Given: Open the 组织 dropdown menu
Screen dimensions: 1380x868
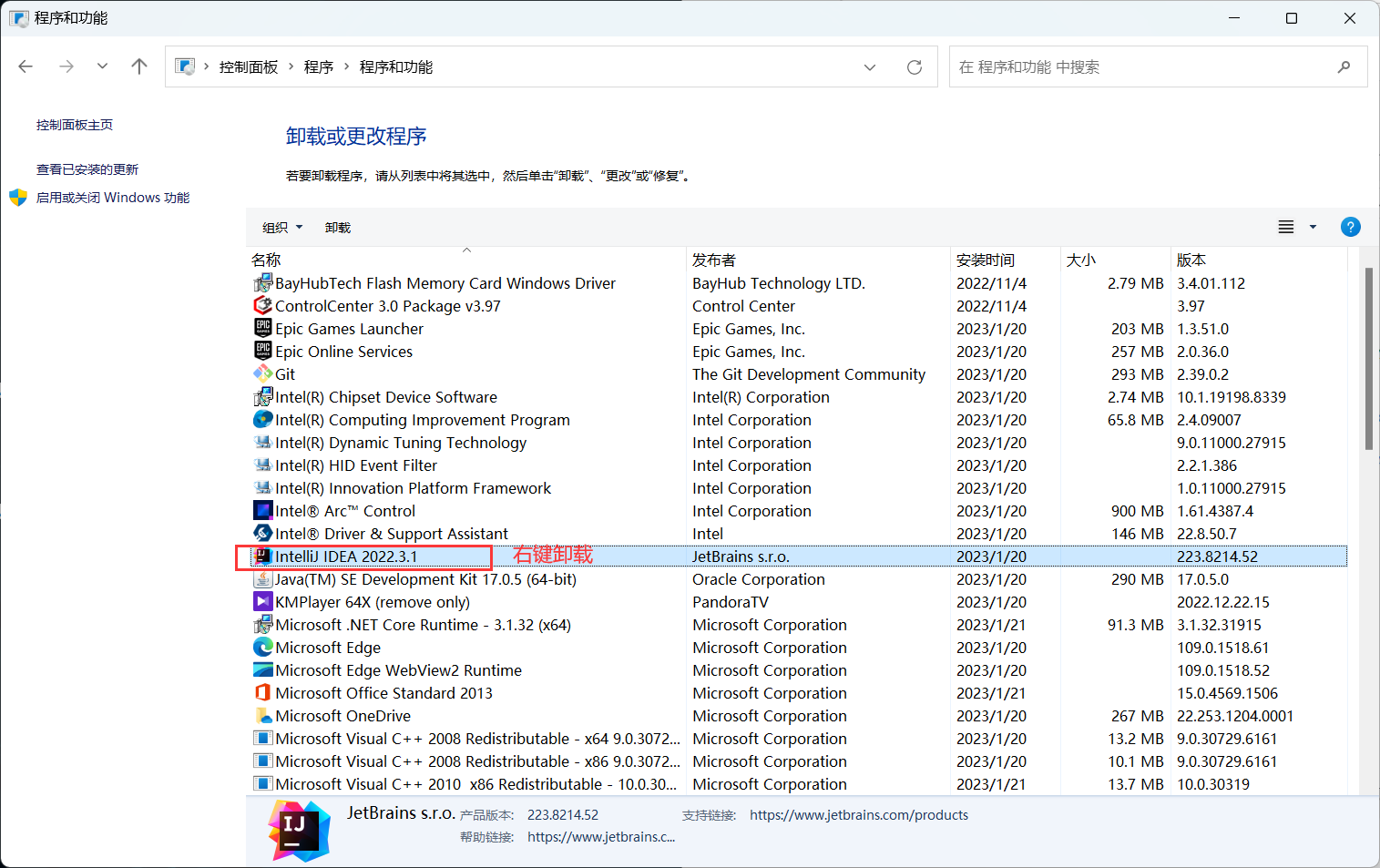Looking at the screenshot, I should [282, 228].
